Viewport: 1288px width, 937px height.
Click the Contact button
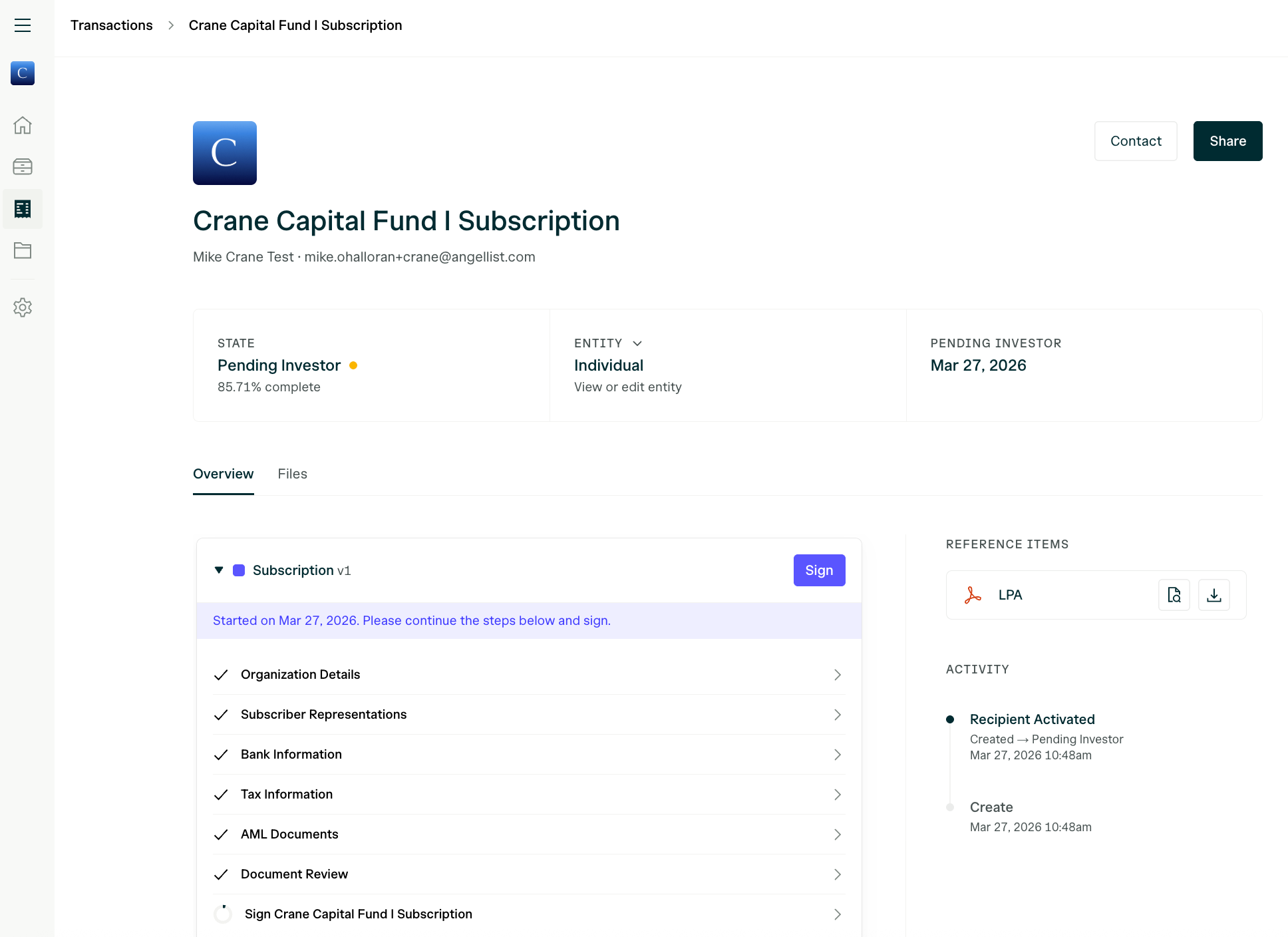[x=1136, y=141]
